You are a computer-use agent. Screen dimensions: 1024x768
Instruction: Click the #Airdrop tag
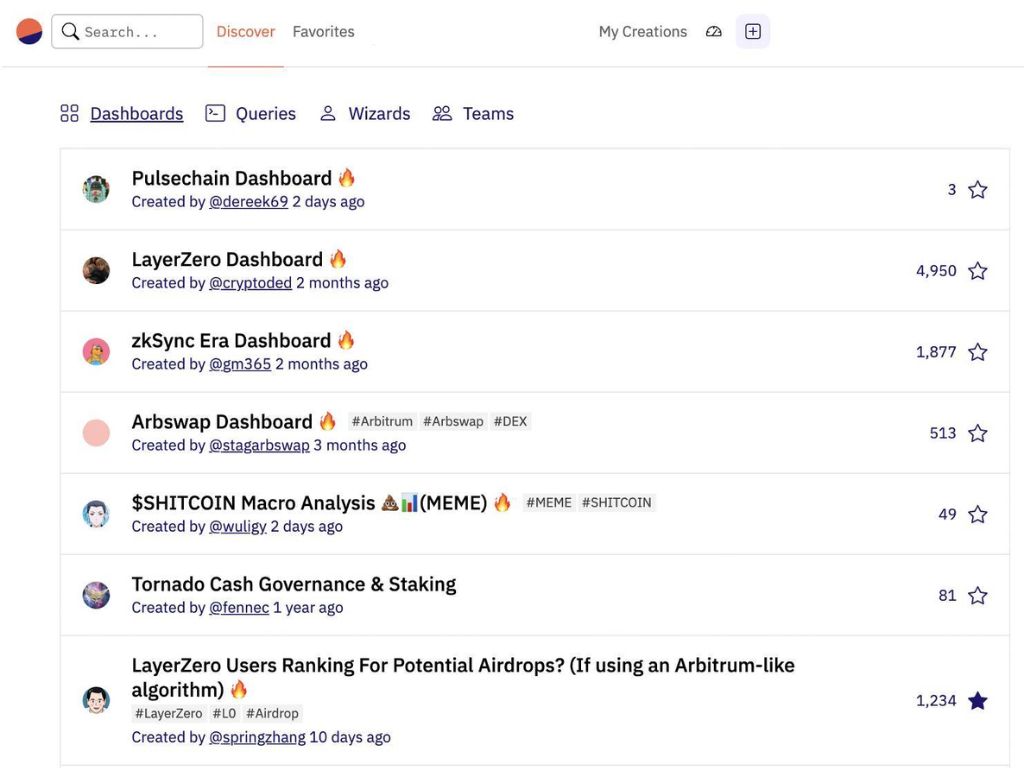tap(272, 713)
